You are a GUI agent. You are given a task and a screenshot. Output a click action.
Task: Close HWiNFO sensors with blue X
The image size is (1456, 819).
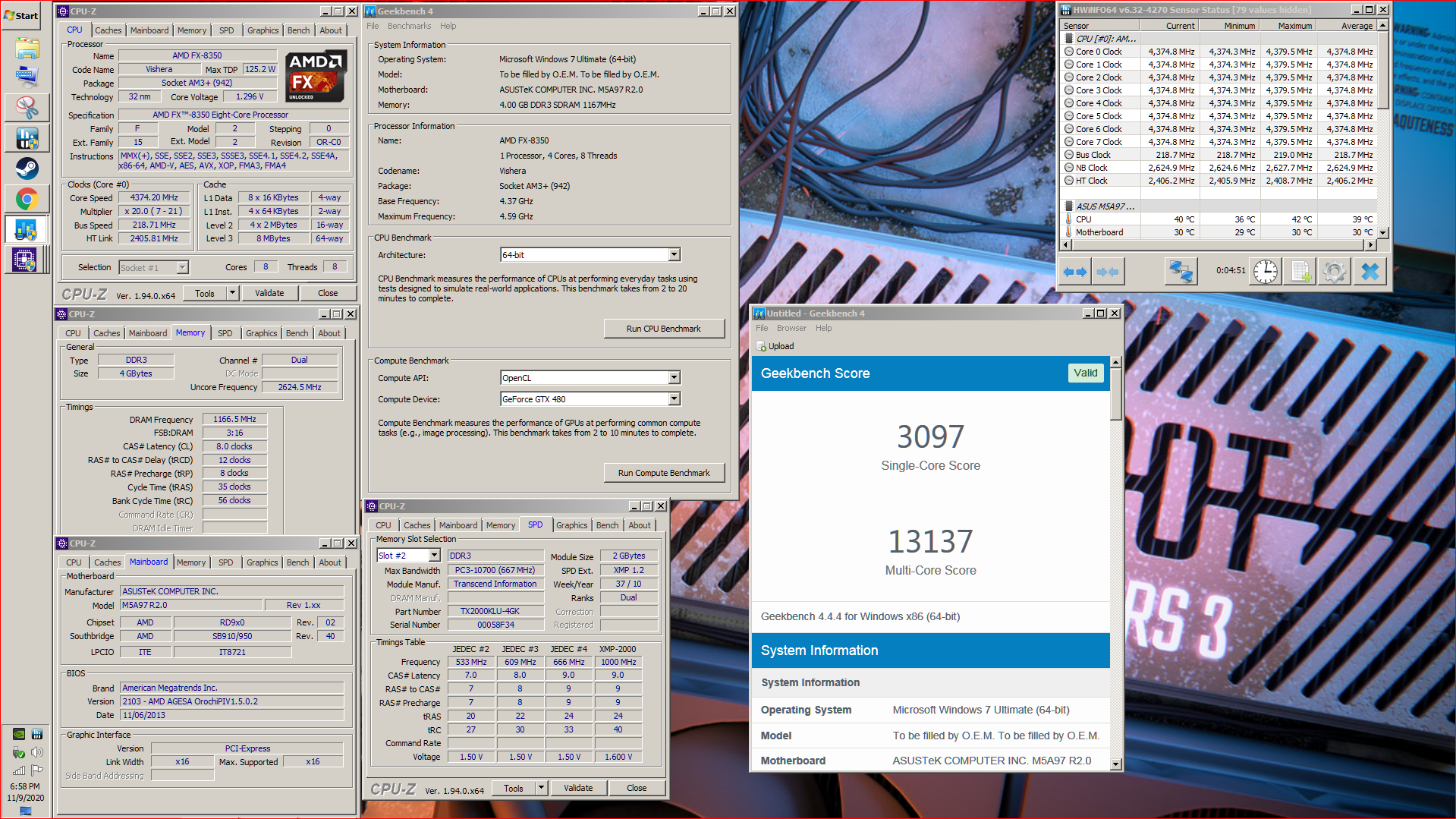1370,271
